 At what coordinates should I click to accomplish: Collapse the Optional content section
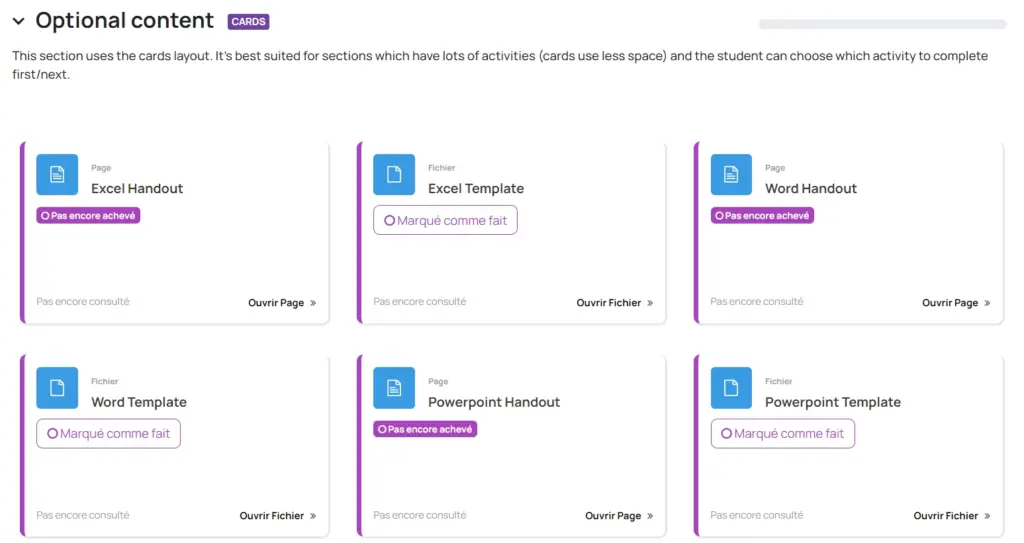(18, 22)
